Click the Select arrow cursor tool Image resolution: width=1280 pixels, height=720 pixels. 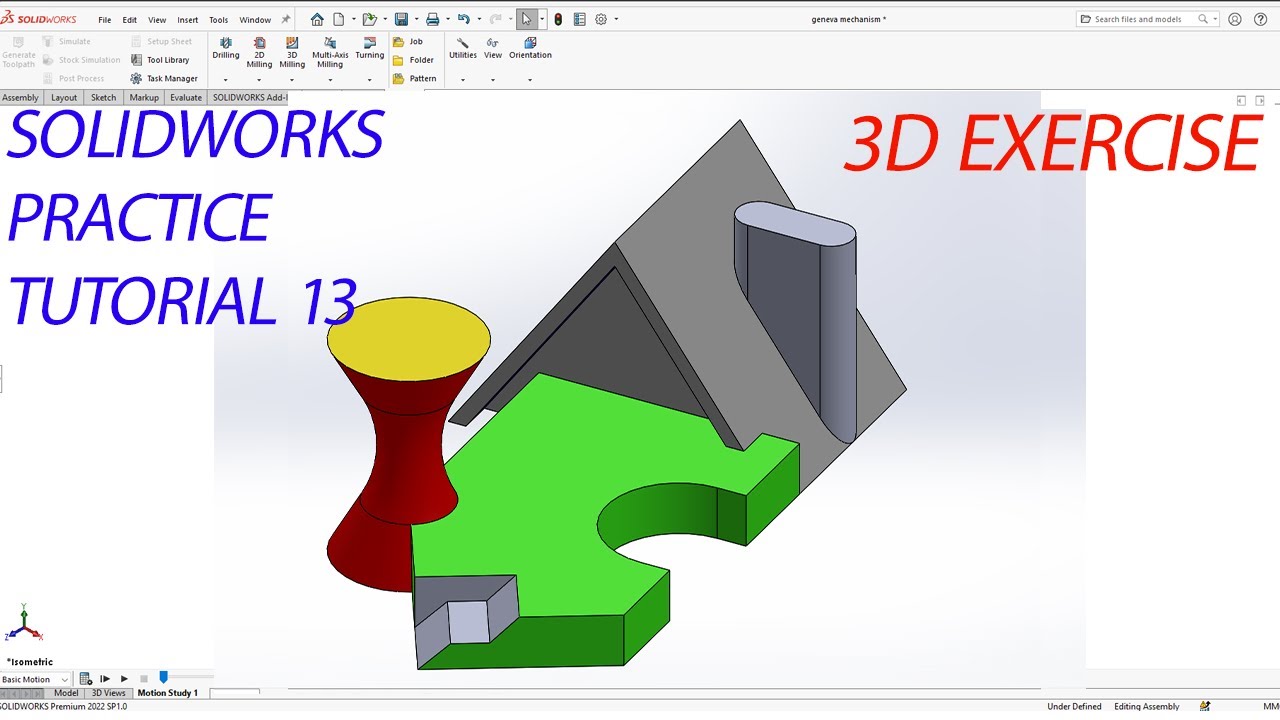pyautogui.click(x=527, y=19)
